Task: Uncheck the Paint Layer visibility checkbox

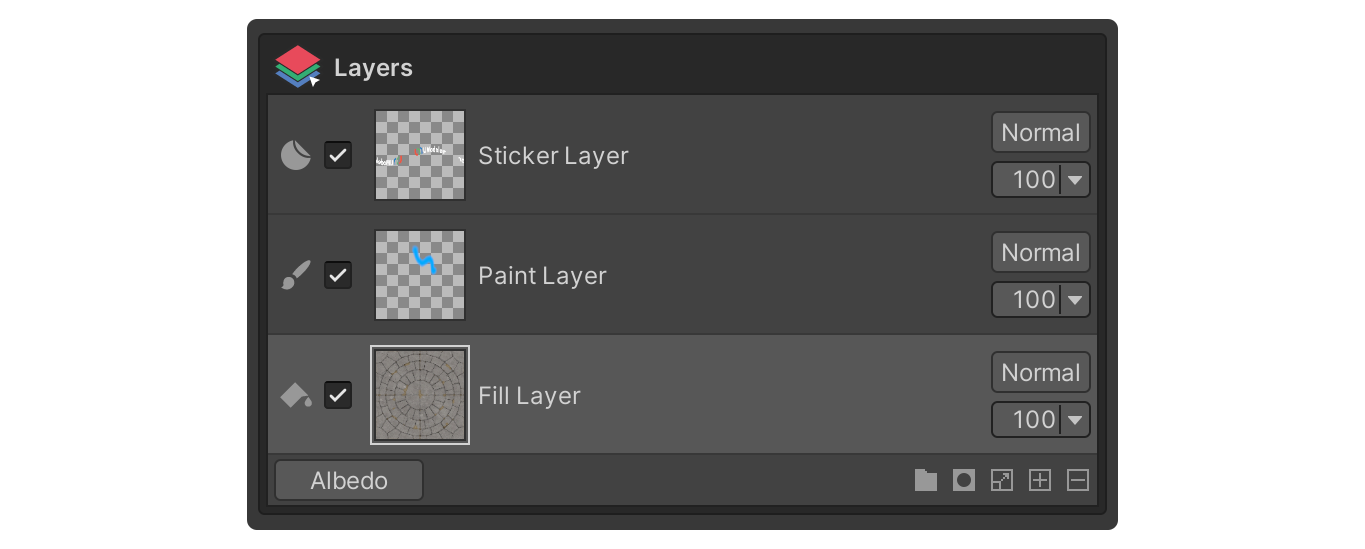Action: [338, 275]
